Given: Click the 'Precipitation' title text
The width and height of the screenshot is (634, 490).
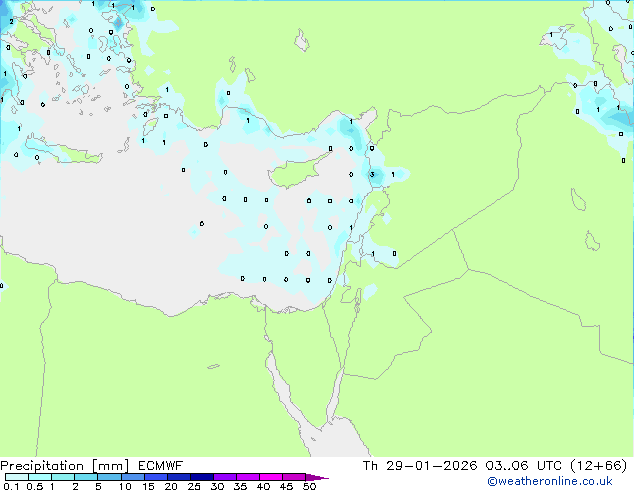Looking at the screenshot, I should (x=42, y=466).
